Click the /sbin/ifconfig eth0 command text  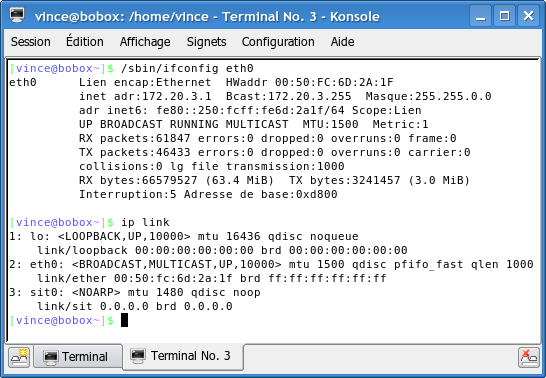(187, 69)
